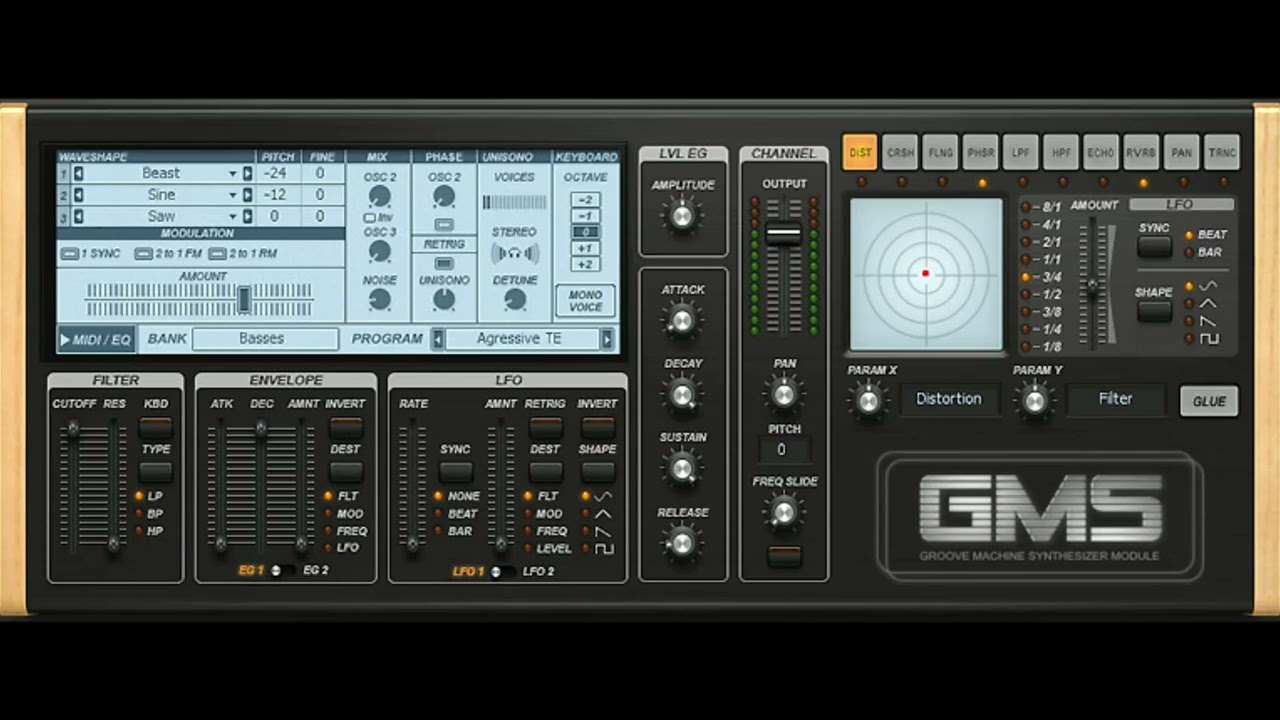Screen dimensions: 1280x720
Task: Click the envelope INVERT button
Action: (346, 428)
